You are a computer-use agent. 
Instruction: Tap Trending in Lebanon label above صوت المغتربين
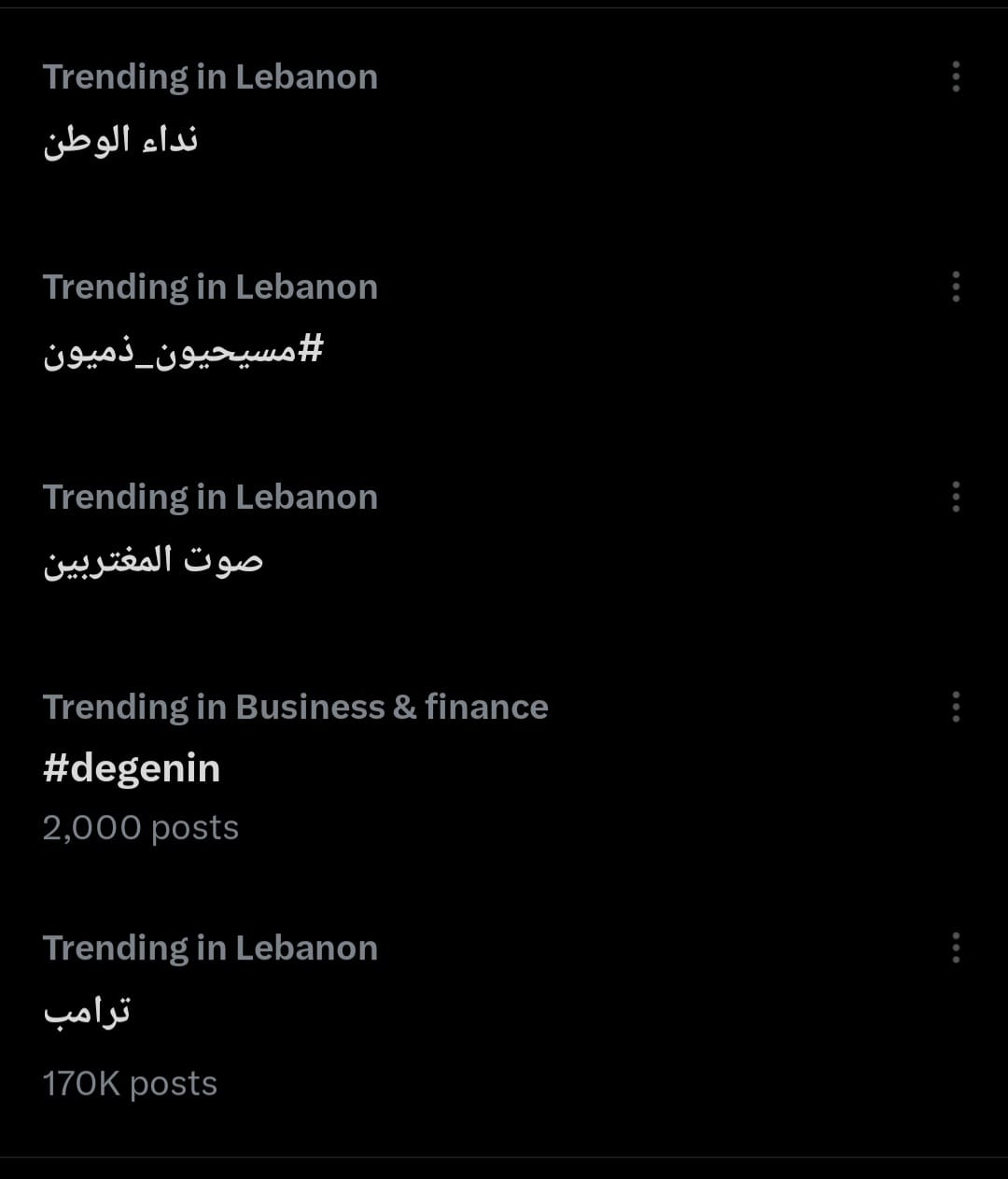210,497
